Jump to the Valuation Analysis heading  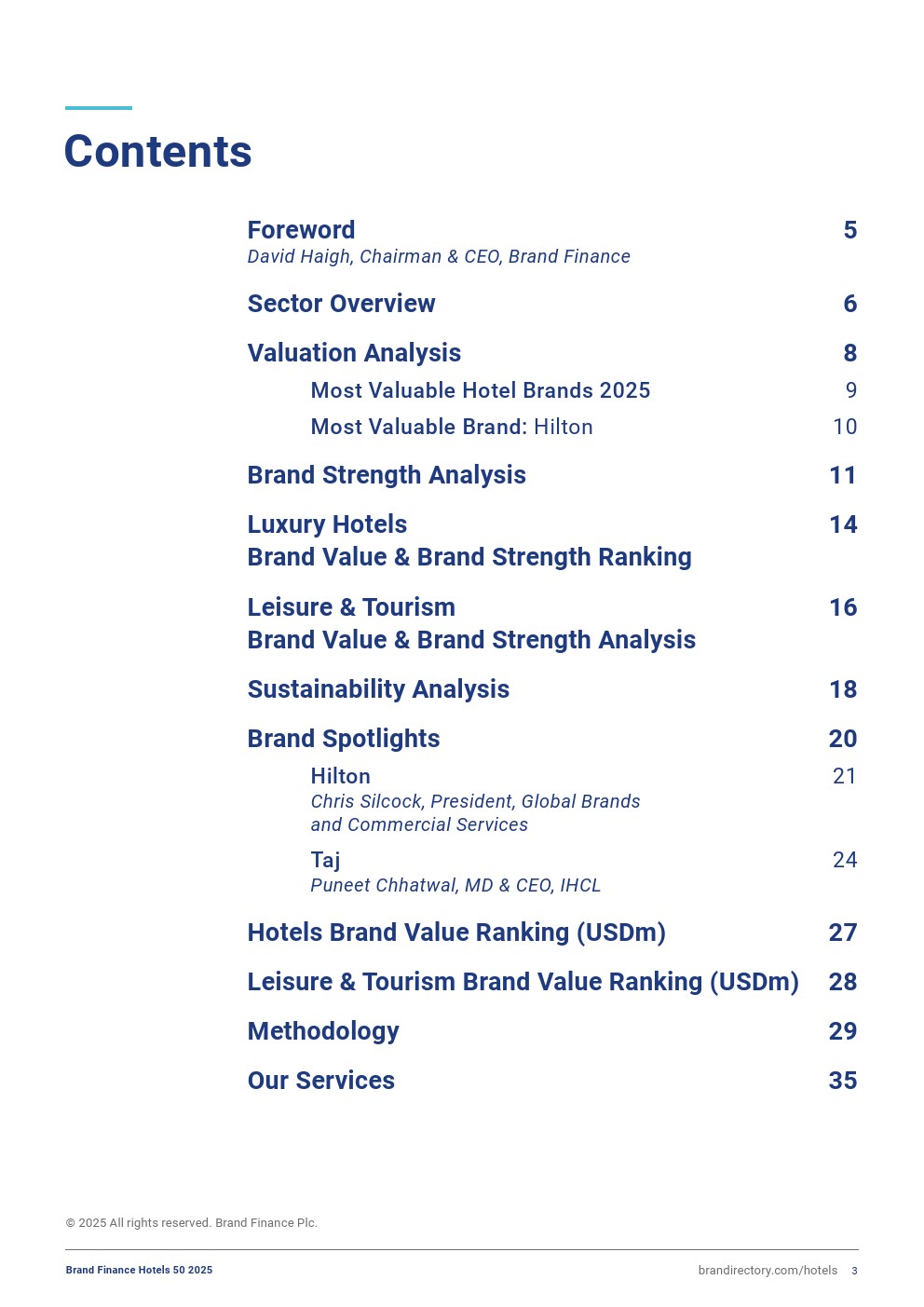pyautogui.click(x=354, y=353)
